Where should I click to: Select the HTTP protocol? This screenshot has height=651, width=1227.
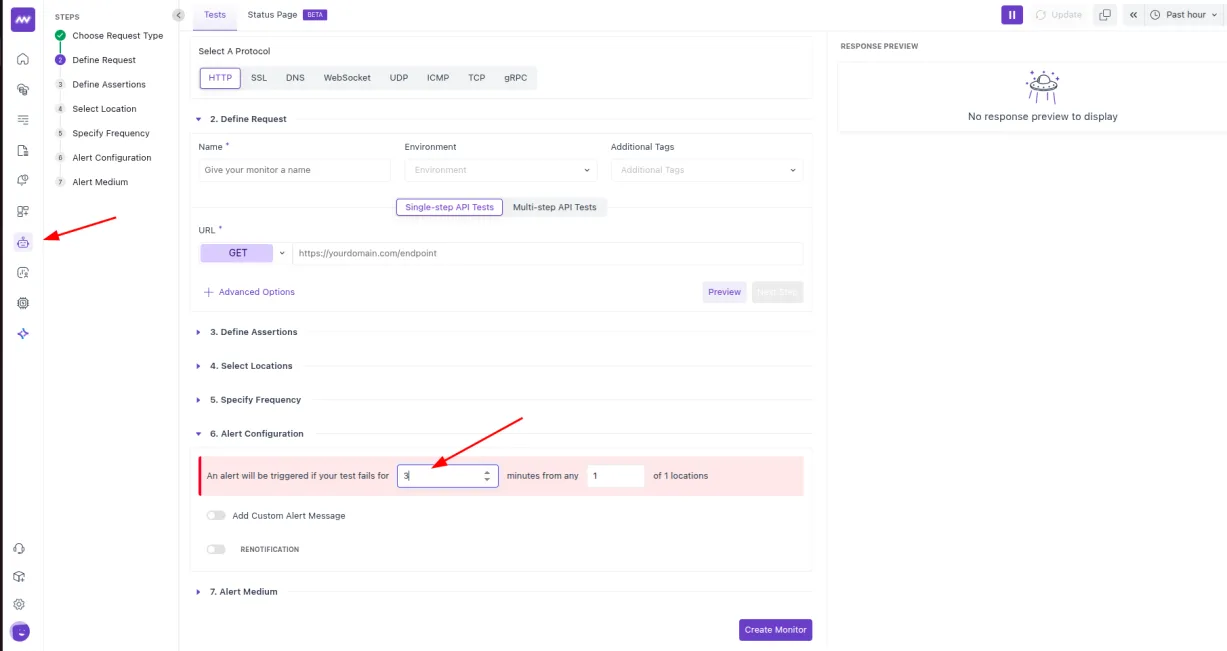tap(220, 78)
